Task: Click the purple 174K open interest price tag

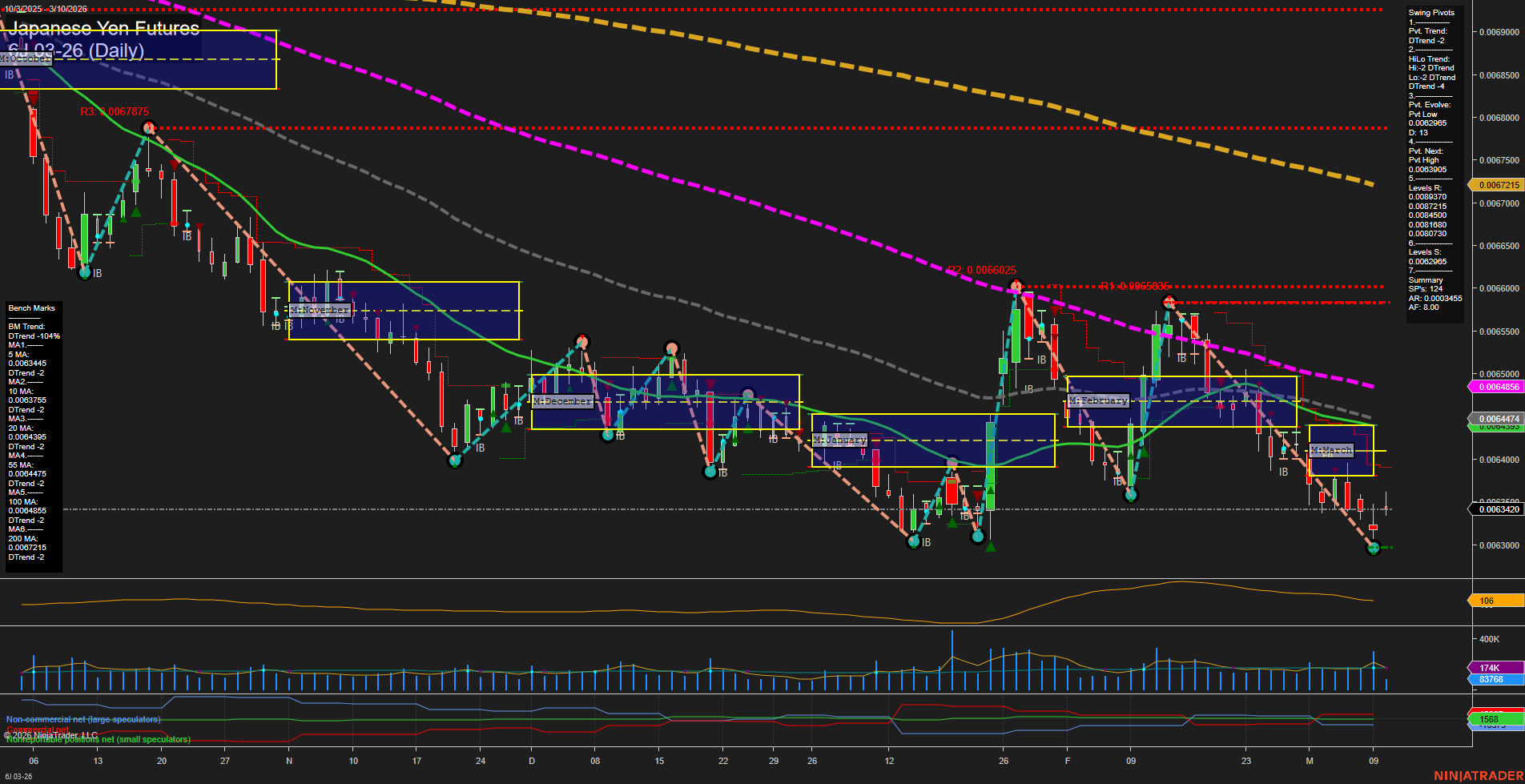Action: coord(1491,666)
